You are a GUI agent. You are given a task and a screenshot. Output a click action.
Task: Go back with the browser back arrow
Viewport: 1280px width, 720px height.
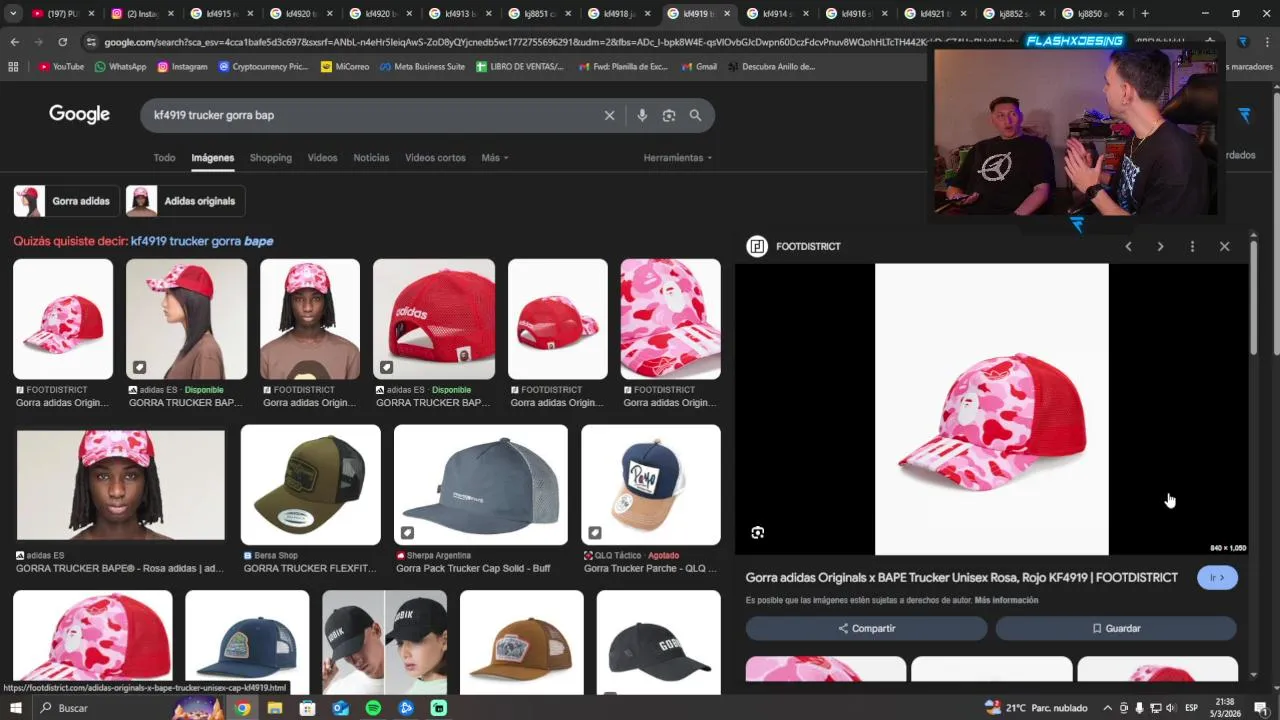pyautogui.click(x=14, y=42)
